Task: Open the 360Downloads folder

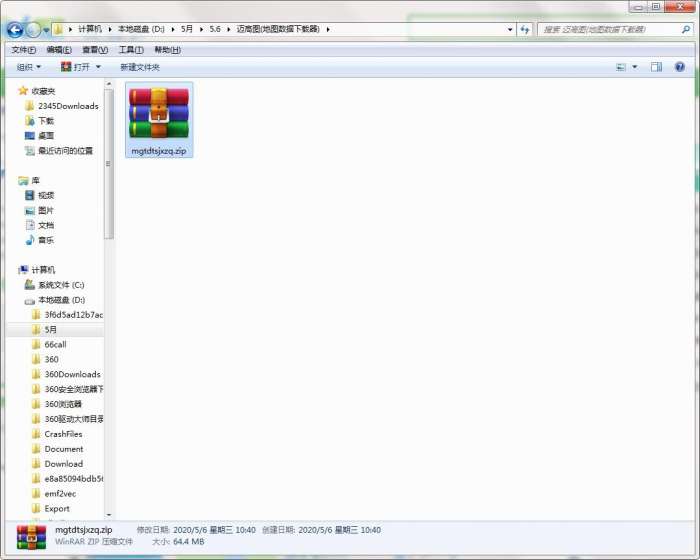Action: click(x=72, y=374)
